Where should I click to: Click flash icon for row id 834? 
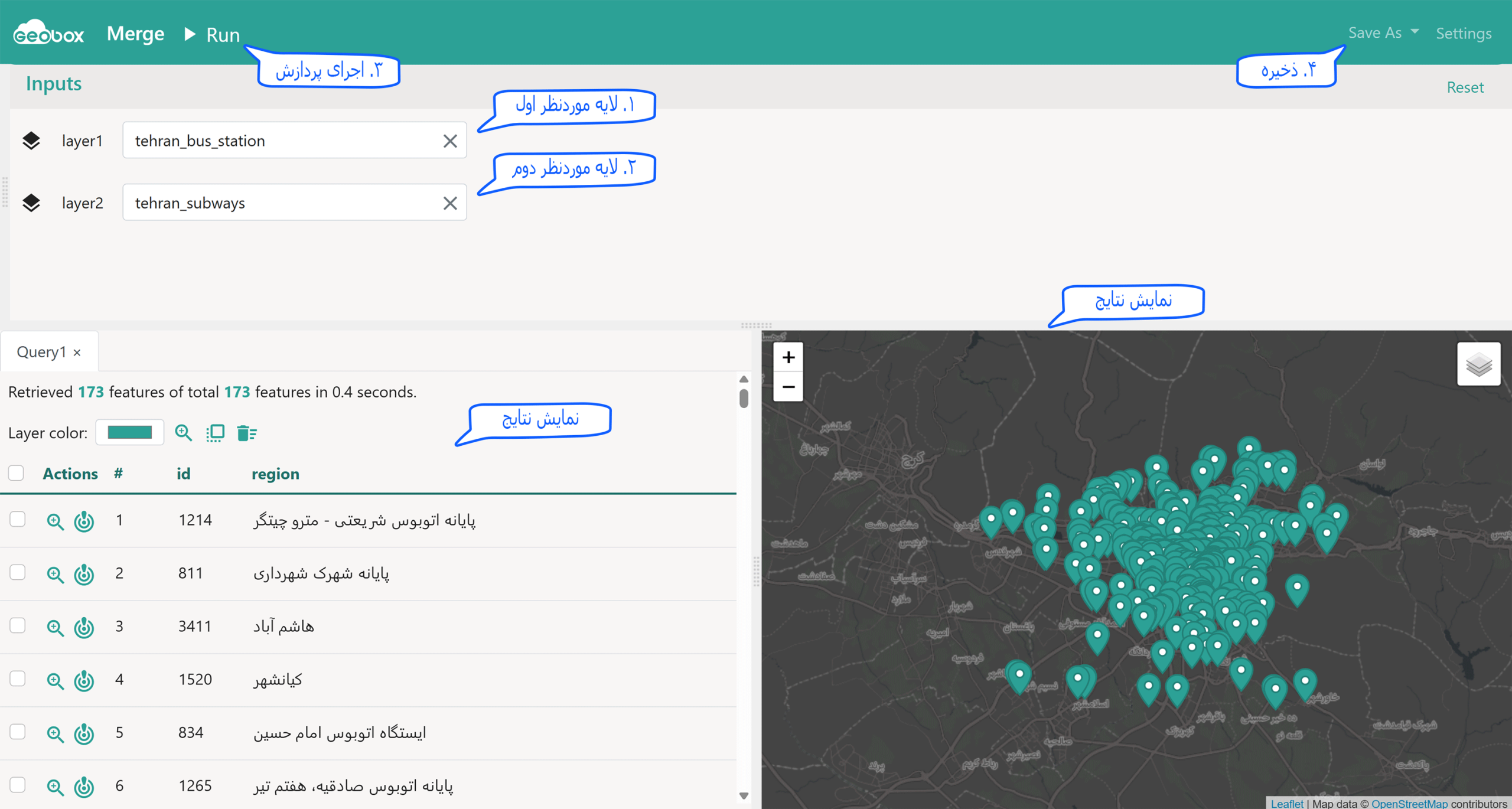click(84, 733)
